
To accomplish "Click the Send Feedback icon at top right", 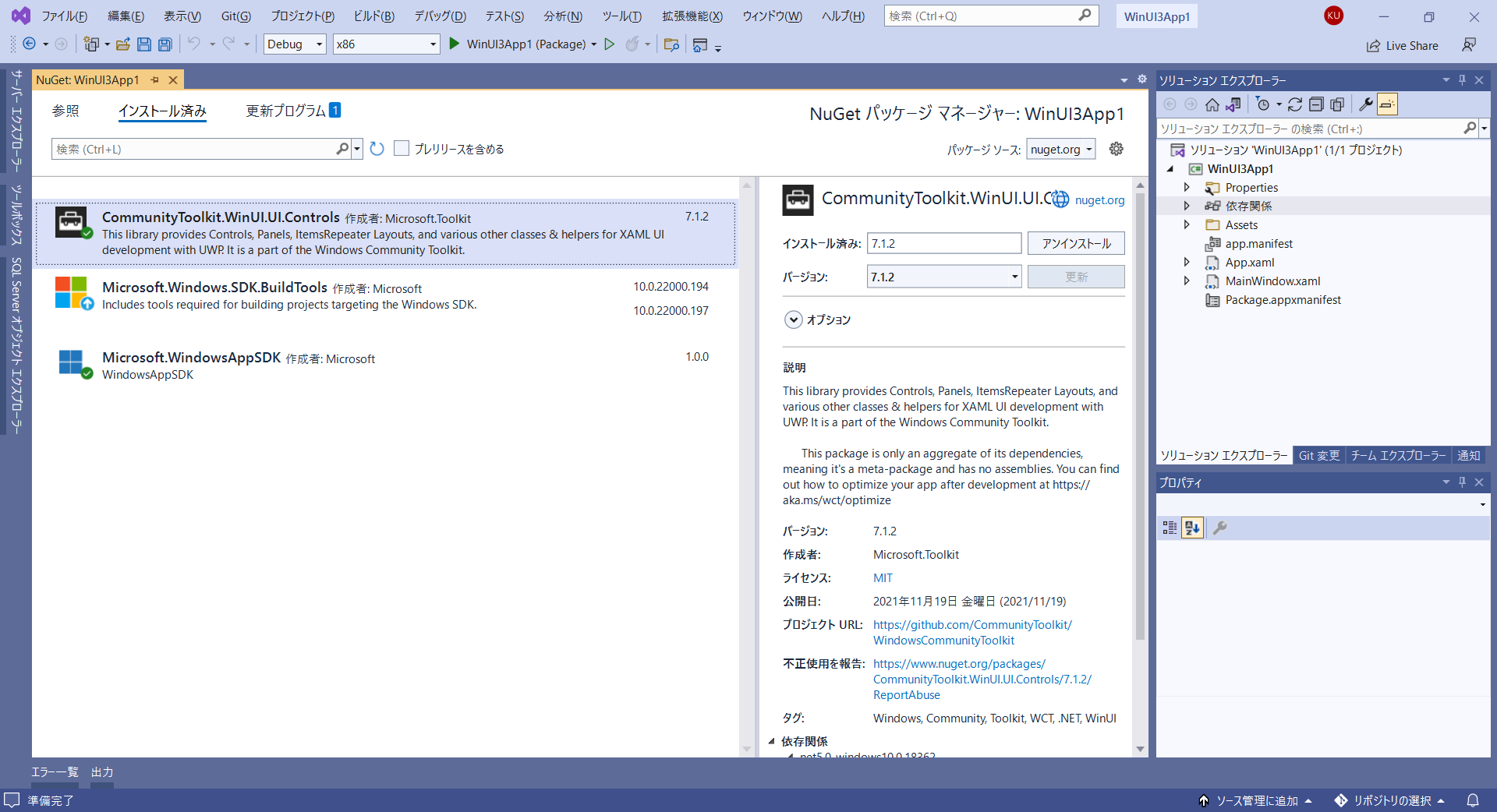I will pos(1469,45).
